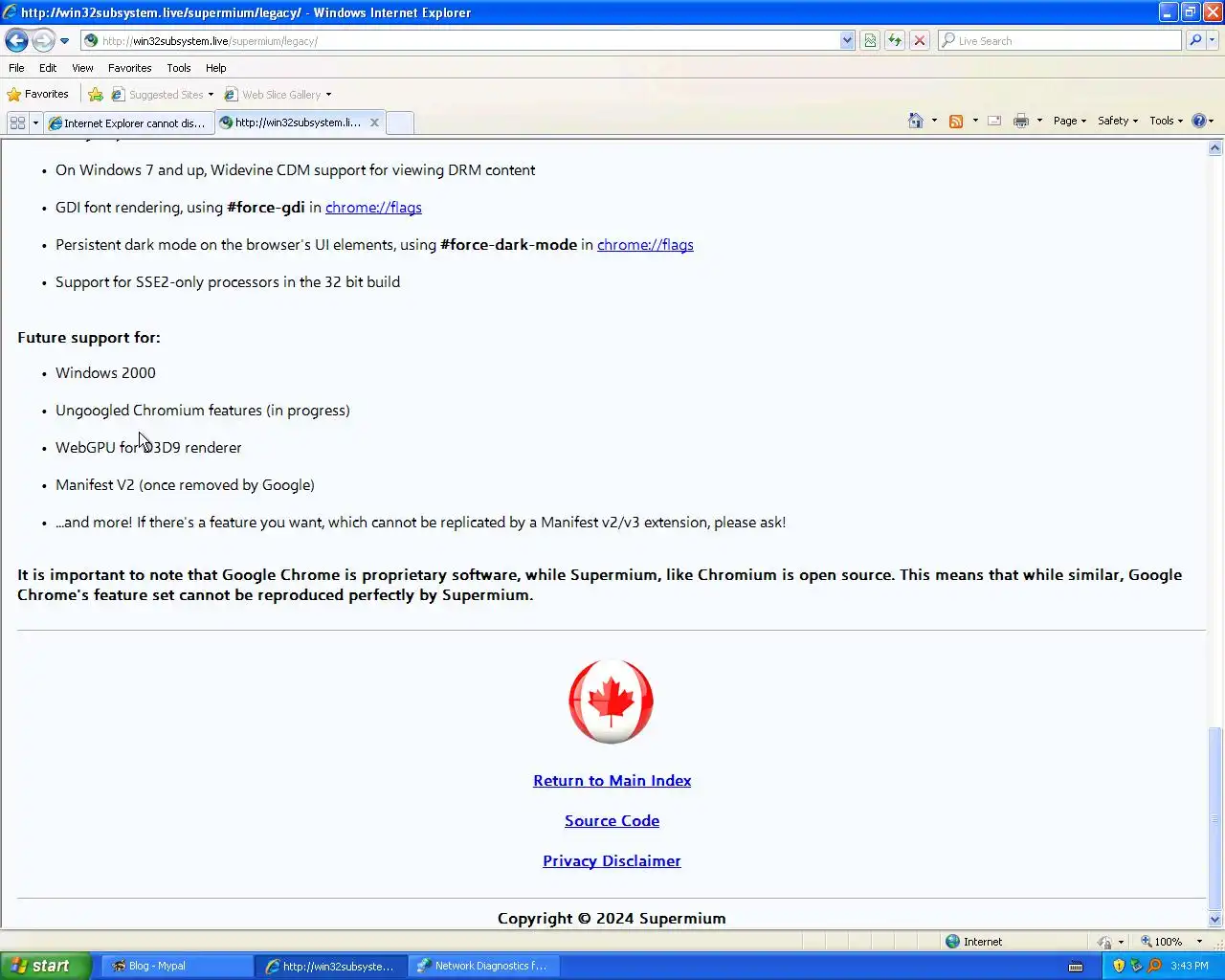The width and height of the screenshot is (1225, 980).
Task: Click the Safely Remove Hardware tray icon
Action: (1136, 966)
